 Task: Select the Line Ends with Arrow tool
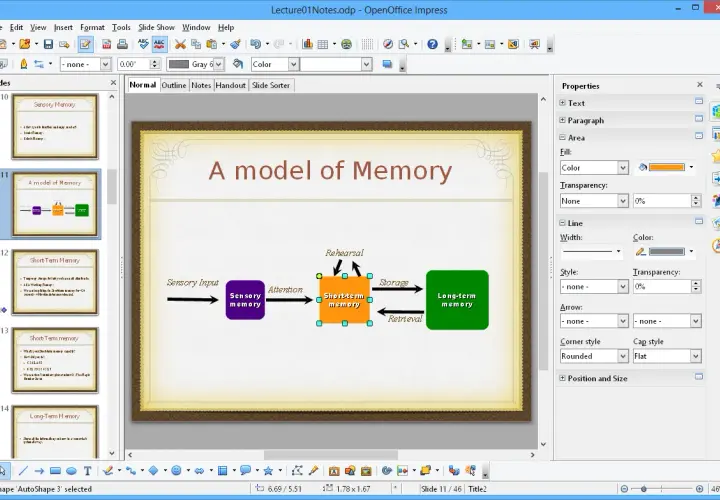click(39, 471)
